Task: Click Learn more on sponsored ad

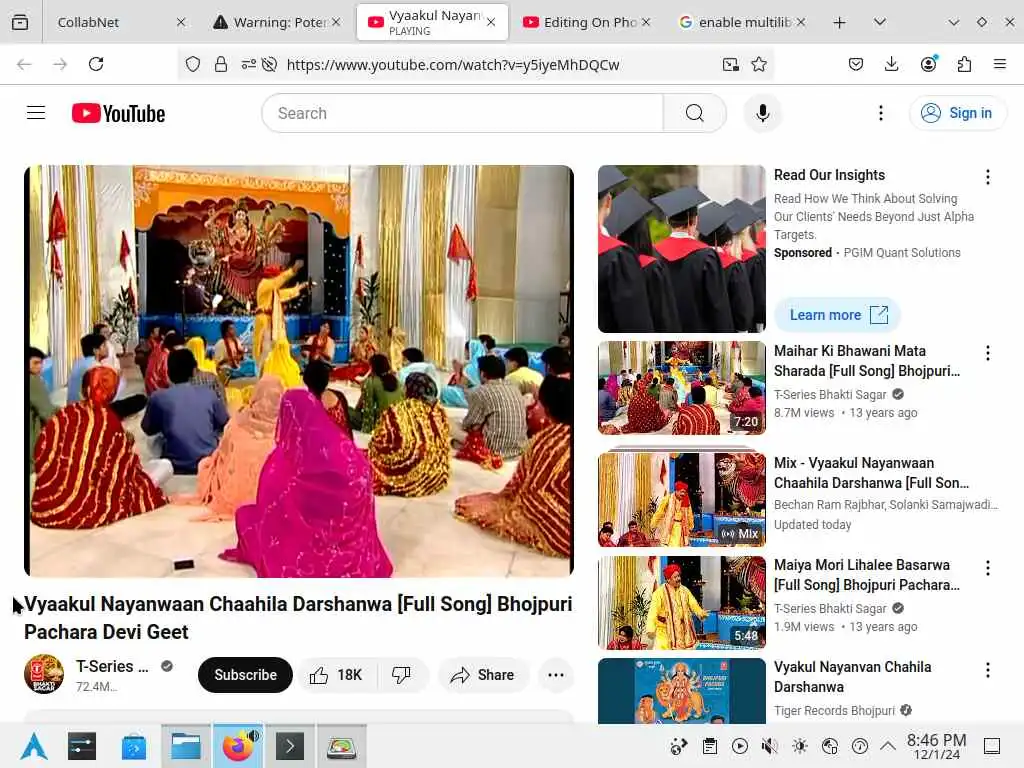Action: click(838, 315)
